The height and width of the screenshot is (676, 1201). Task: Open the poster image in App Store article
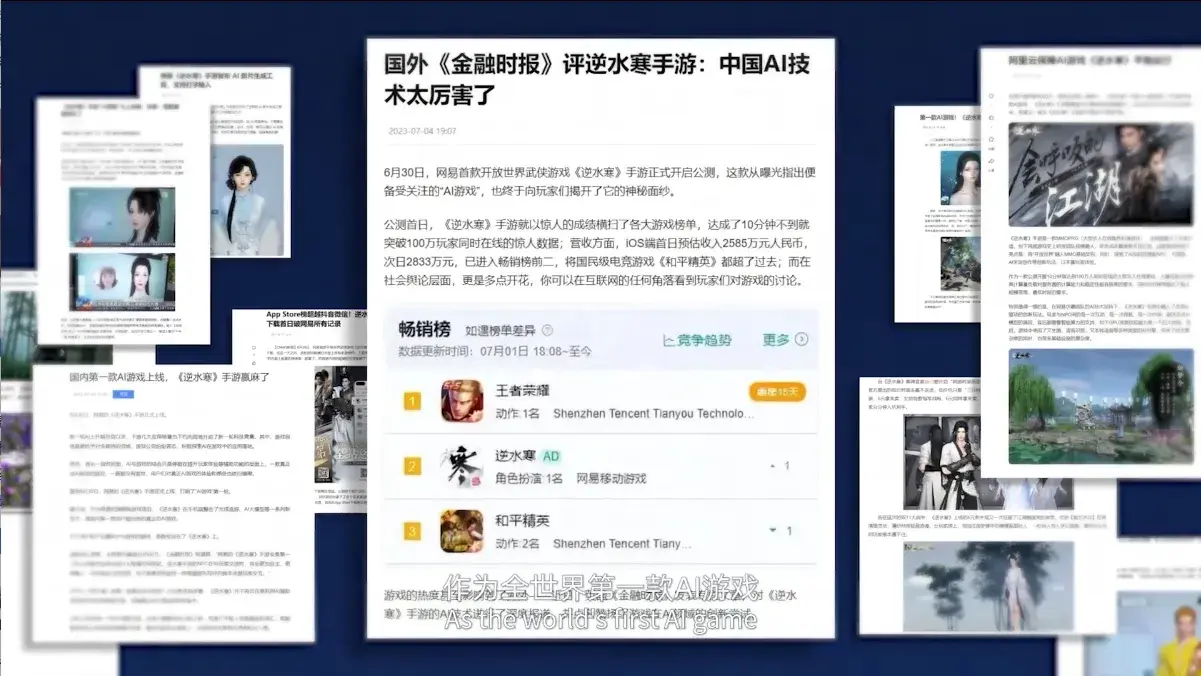pyautogui.click(x=341, y=424)
